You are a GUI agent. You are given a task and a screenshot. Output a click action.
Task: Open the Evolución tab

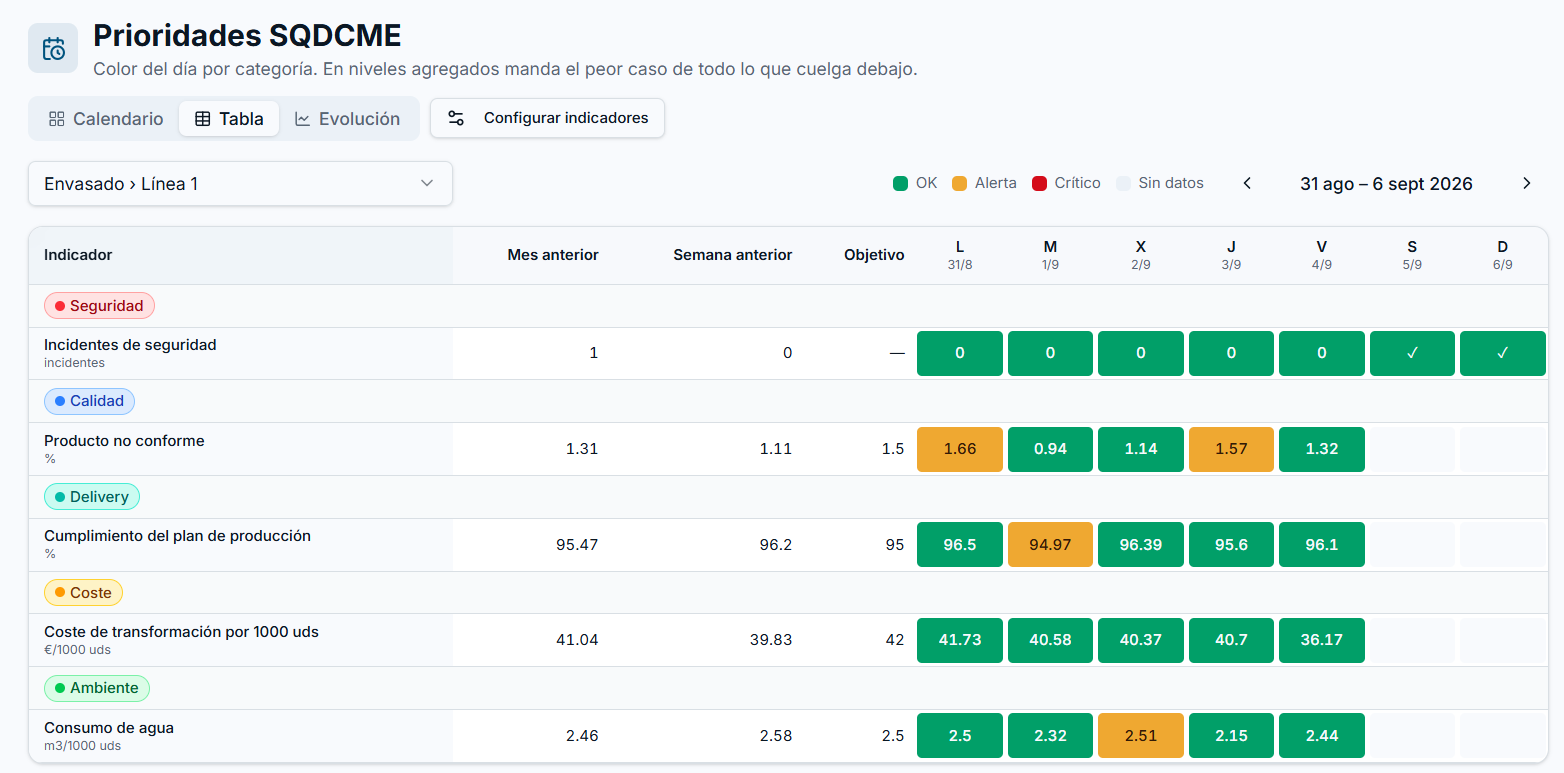tap(347, 119)
